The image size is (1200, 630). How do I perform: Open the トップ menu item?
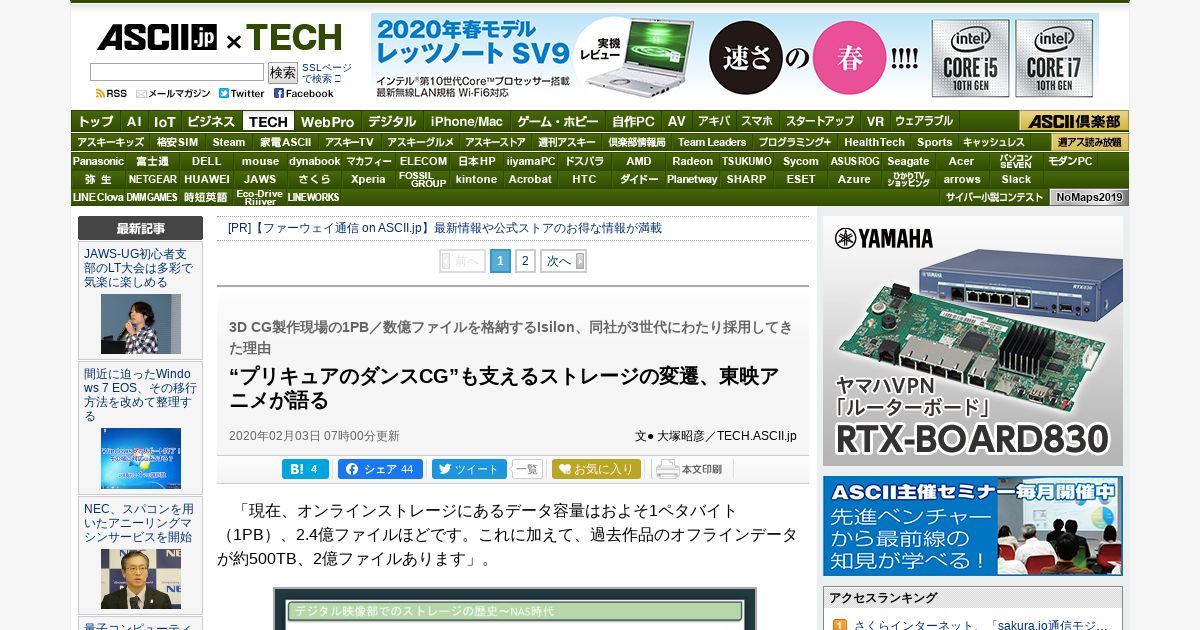[96, 121]
